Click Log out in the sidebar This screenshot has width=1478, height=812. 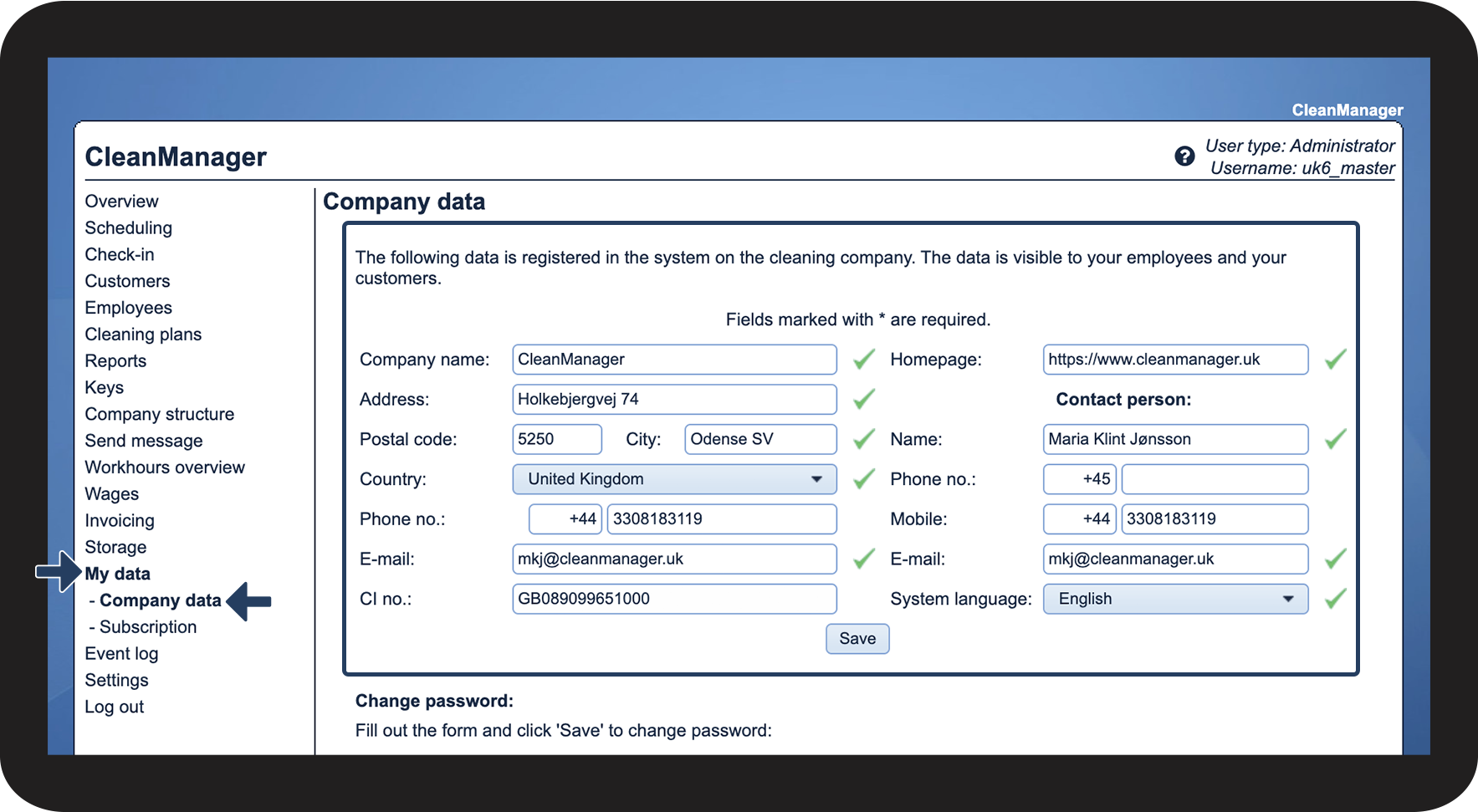(x=114, y=707)
